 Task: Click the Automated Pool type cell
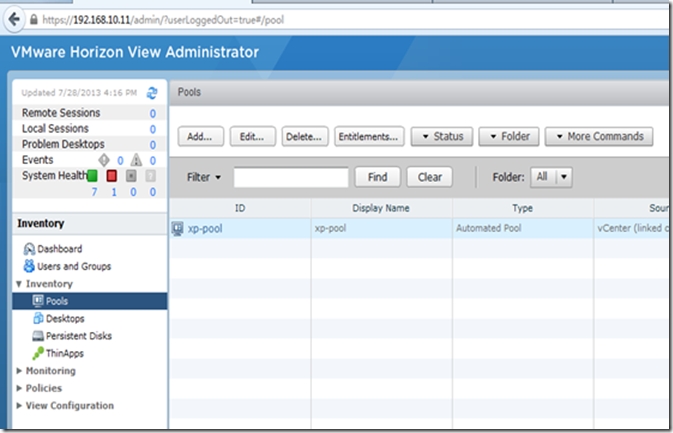point(523,228)
